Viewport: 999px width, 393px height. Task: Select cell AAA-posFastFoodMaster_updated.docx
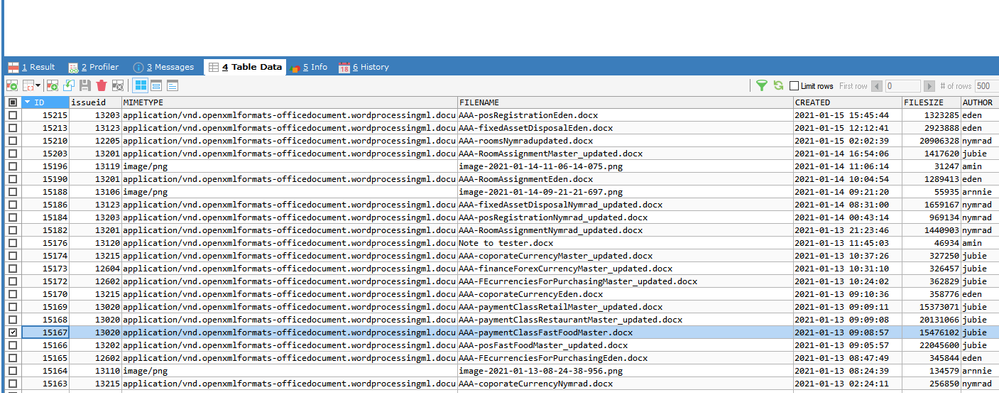625,345
